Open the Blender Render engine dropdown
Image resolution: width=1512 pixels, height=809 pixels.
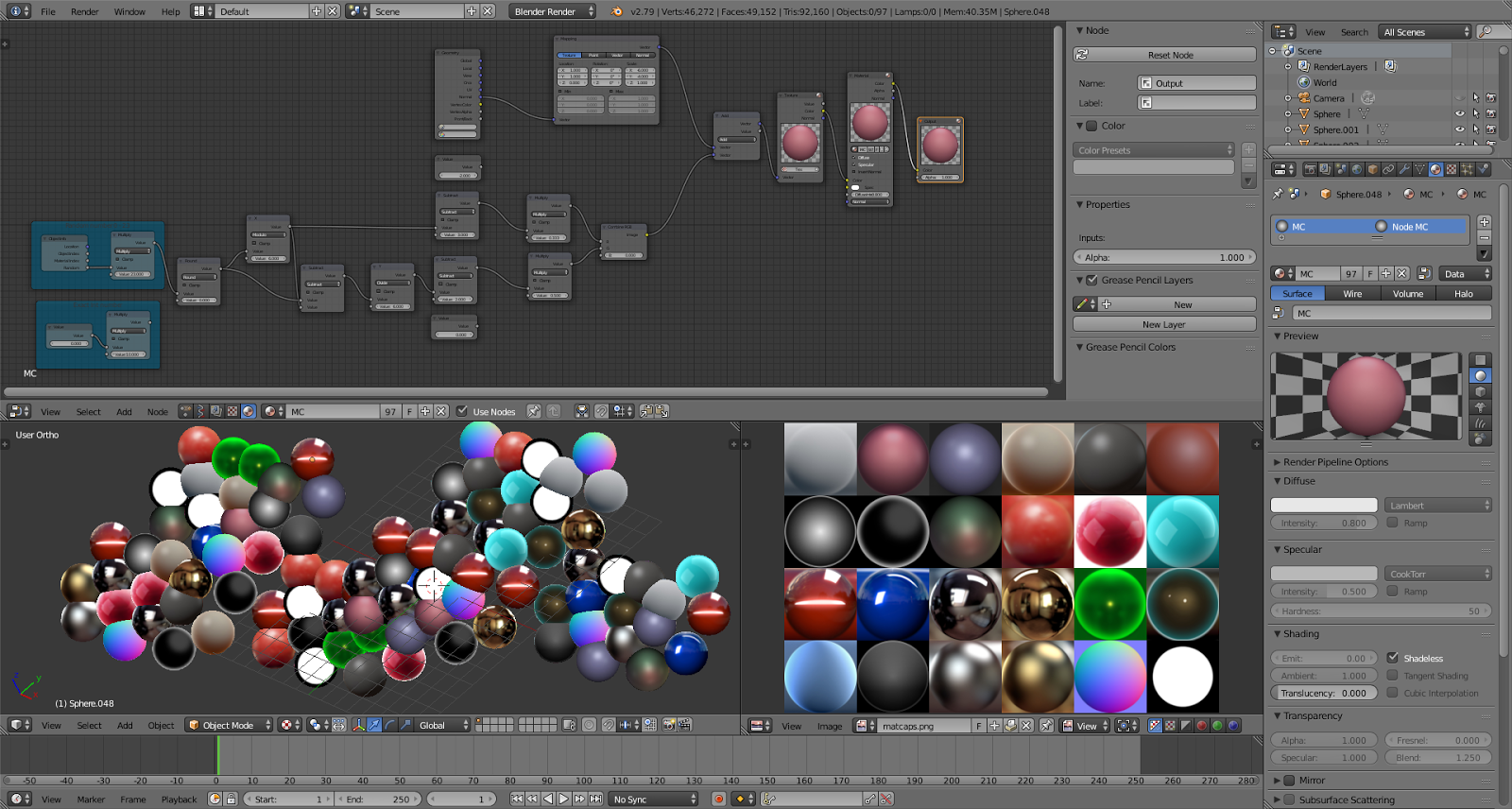coord(554,11)
